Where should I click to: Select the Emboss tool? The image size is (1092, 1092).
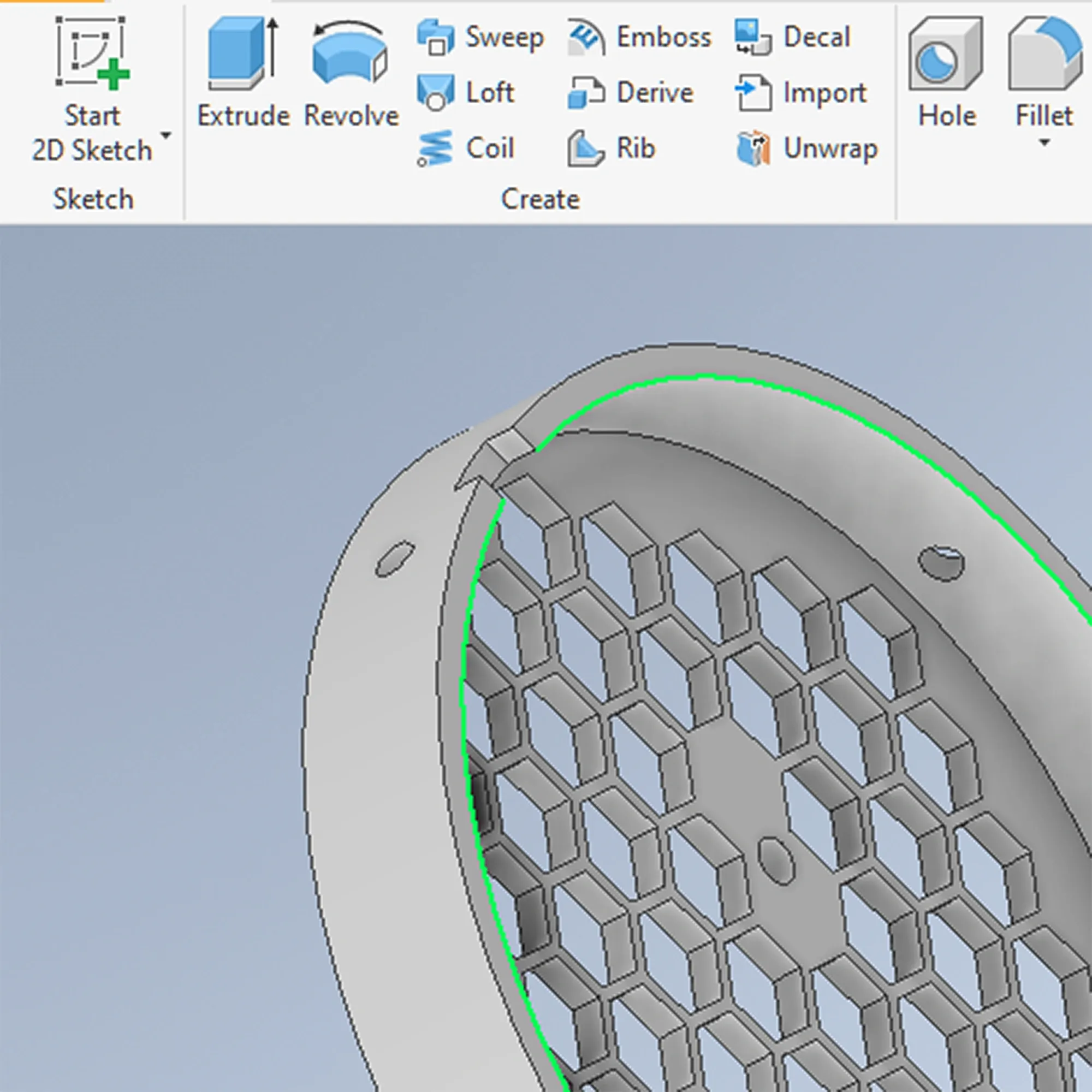[639, 37]
